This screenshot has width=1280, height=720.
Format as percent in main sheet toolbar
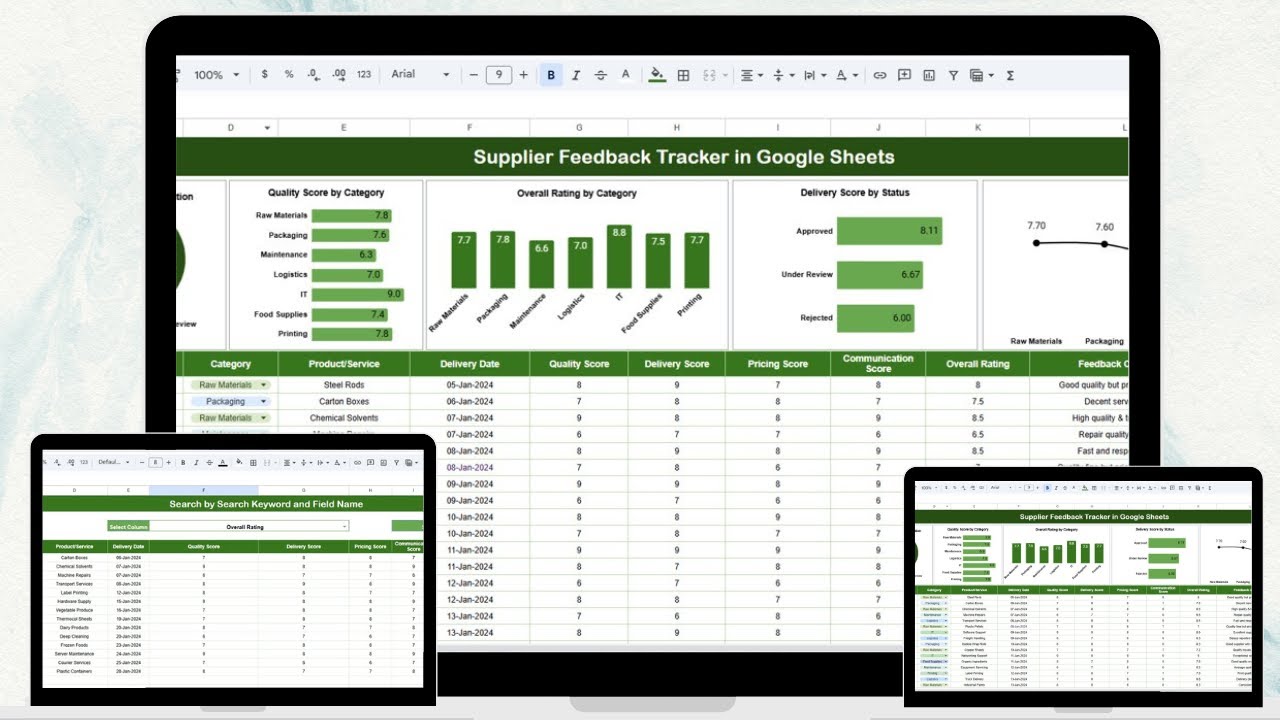(x=289, y=75)
